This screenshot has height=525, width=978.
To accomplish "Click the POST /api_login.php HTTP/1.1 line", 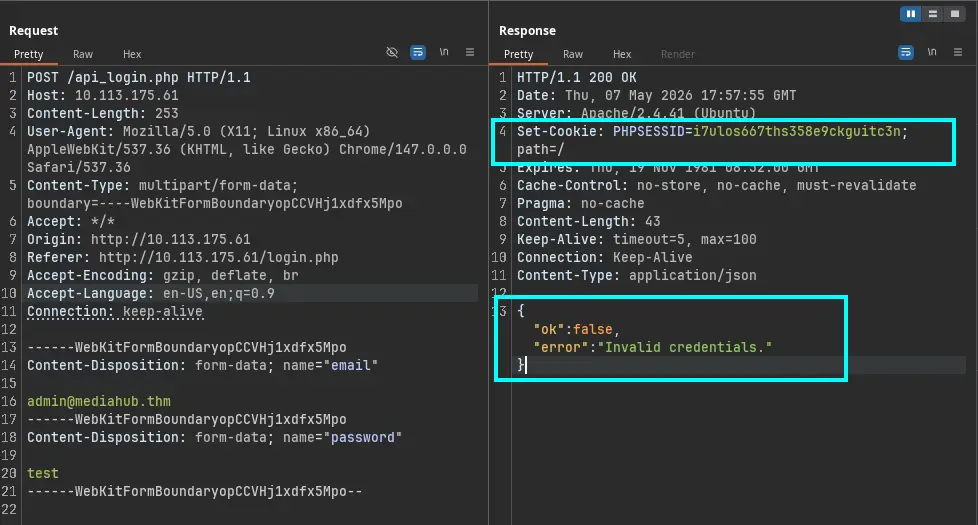I will point(138,77).
